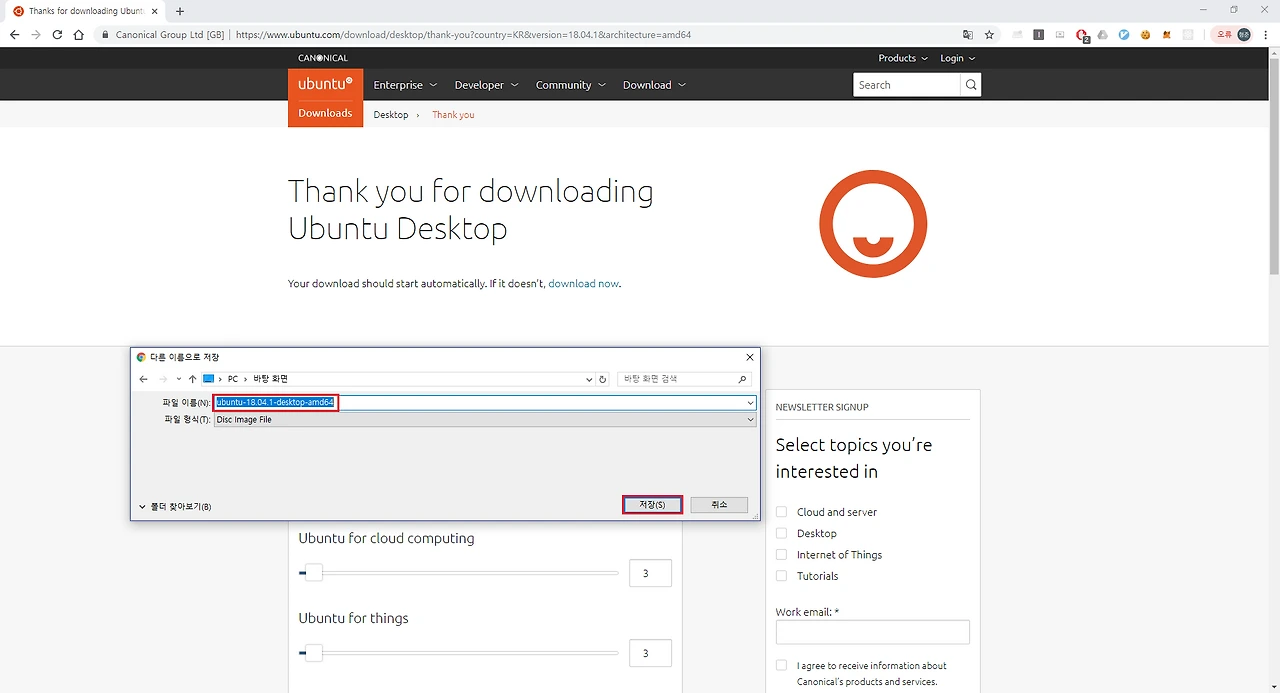
Task: Click the Cancel (취소) button
Action: pos(719,505)
